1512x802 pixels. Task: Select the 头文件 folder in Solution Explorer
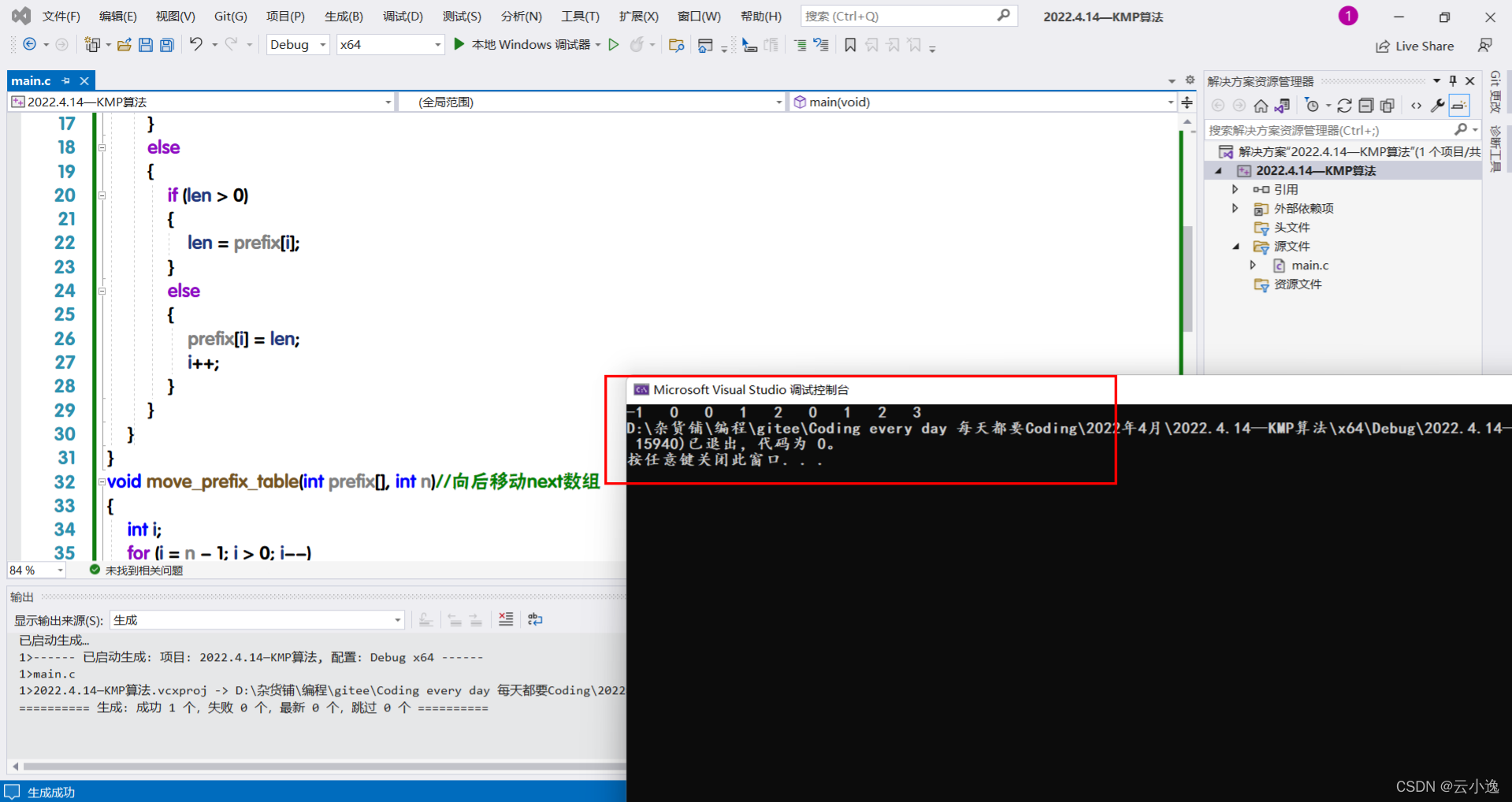tap(1291, 227)
